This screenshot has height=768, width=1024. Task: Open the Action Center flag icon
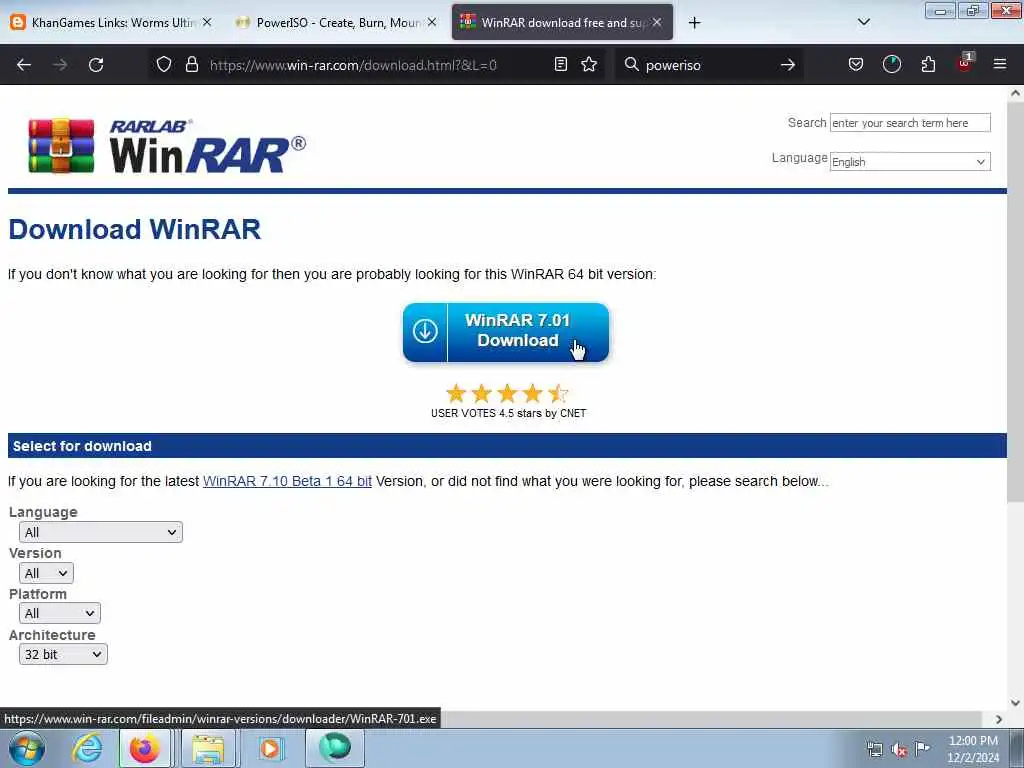[922, 748]
